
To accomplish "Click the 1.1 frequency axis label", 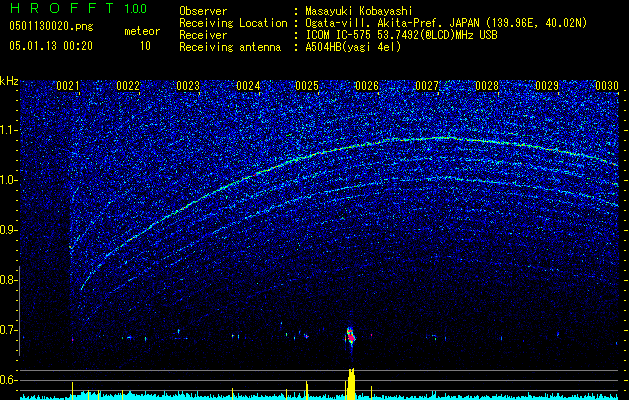I will point(9,130).
